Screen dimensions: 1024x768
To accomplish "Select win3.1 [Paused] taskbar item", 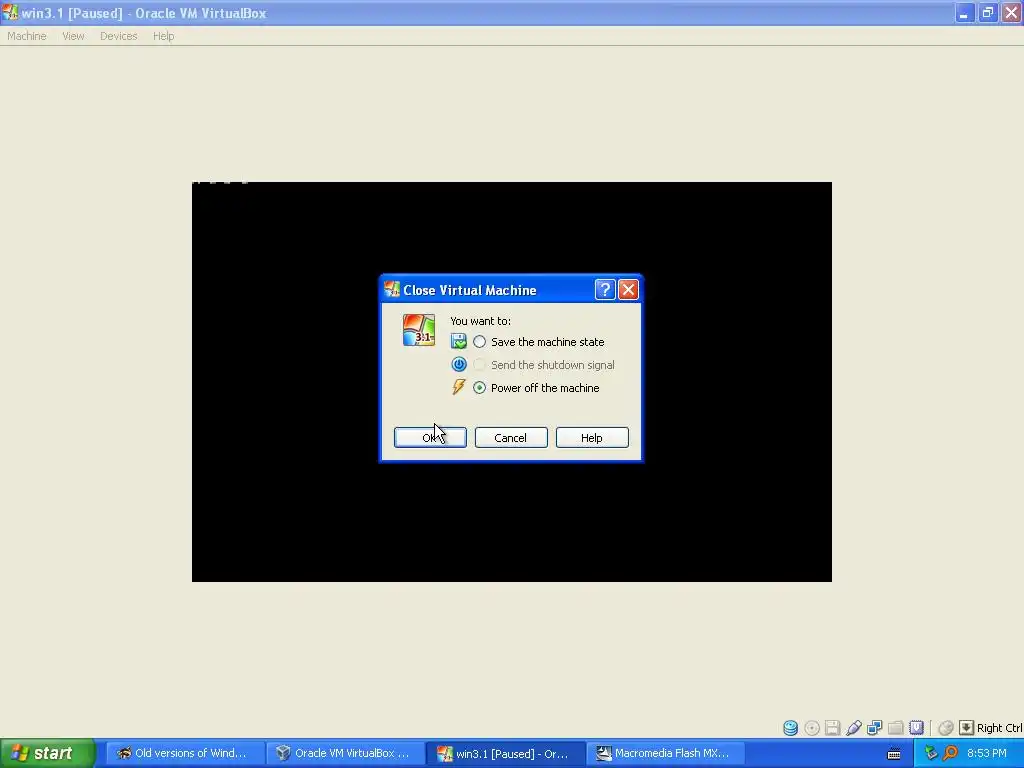I will coord(504,753).
